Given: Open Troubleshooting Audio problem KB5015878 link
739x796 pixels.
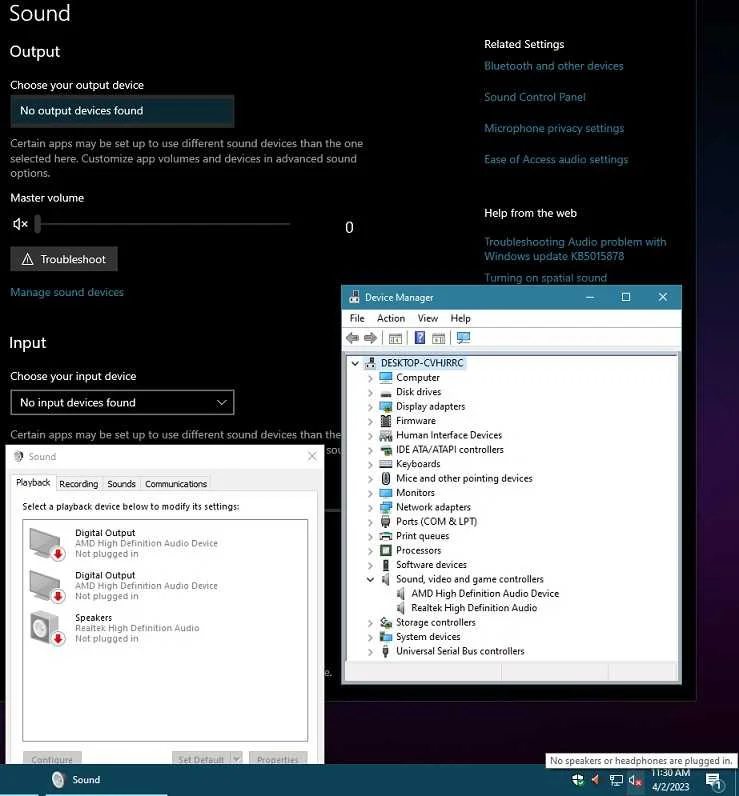Looking at the screenshot, I should 575,249.
